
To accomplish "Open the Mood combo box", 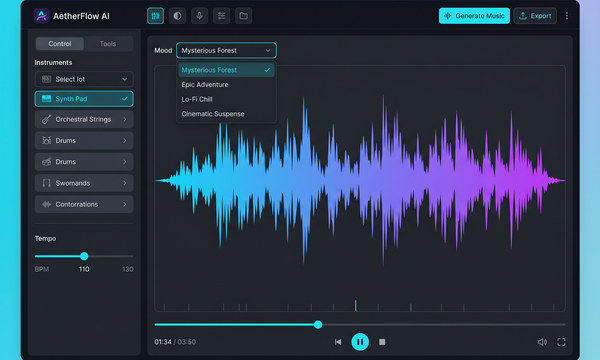I will (226, 50).
